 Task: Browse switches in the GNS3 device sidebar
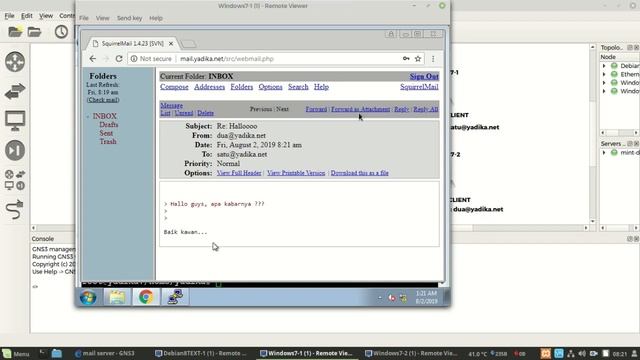(x=15, y=91)
